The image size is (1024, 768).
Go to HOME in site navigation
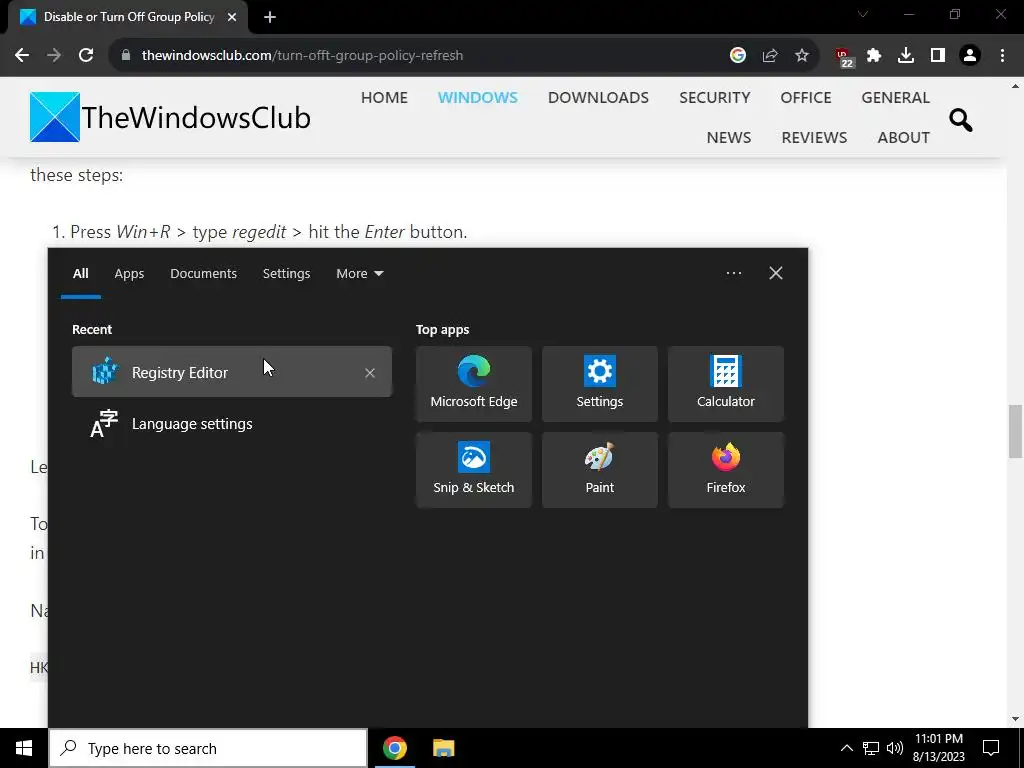point(384,97)
